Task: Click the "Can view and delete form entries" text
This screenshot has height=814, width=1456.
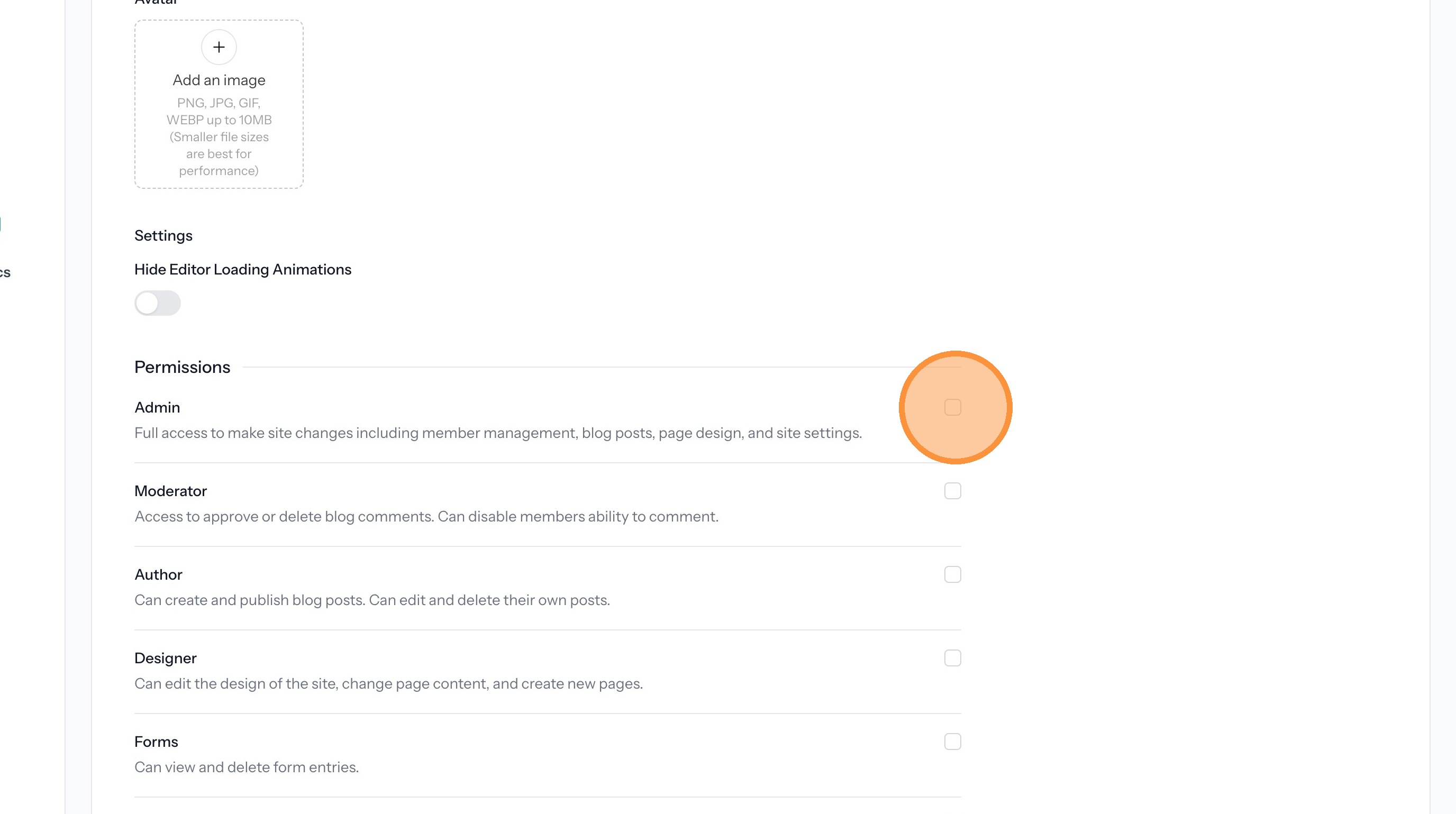Action: point(247,767)
